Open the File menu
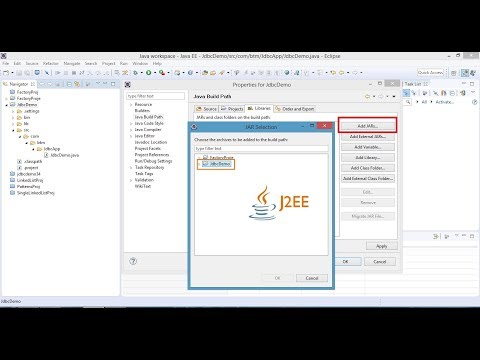Screen dimensions: 480x360 6,63
